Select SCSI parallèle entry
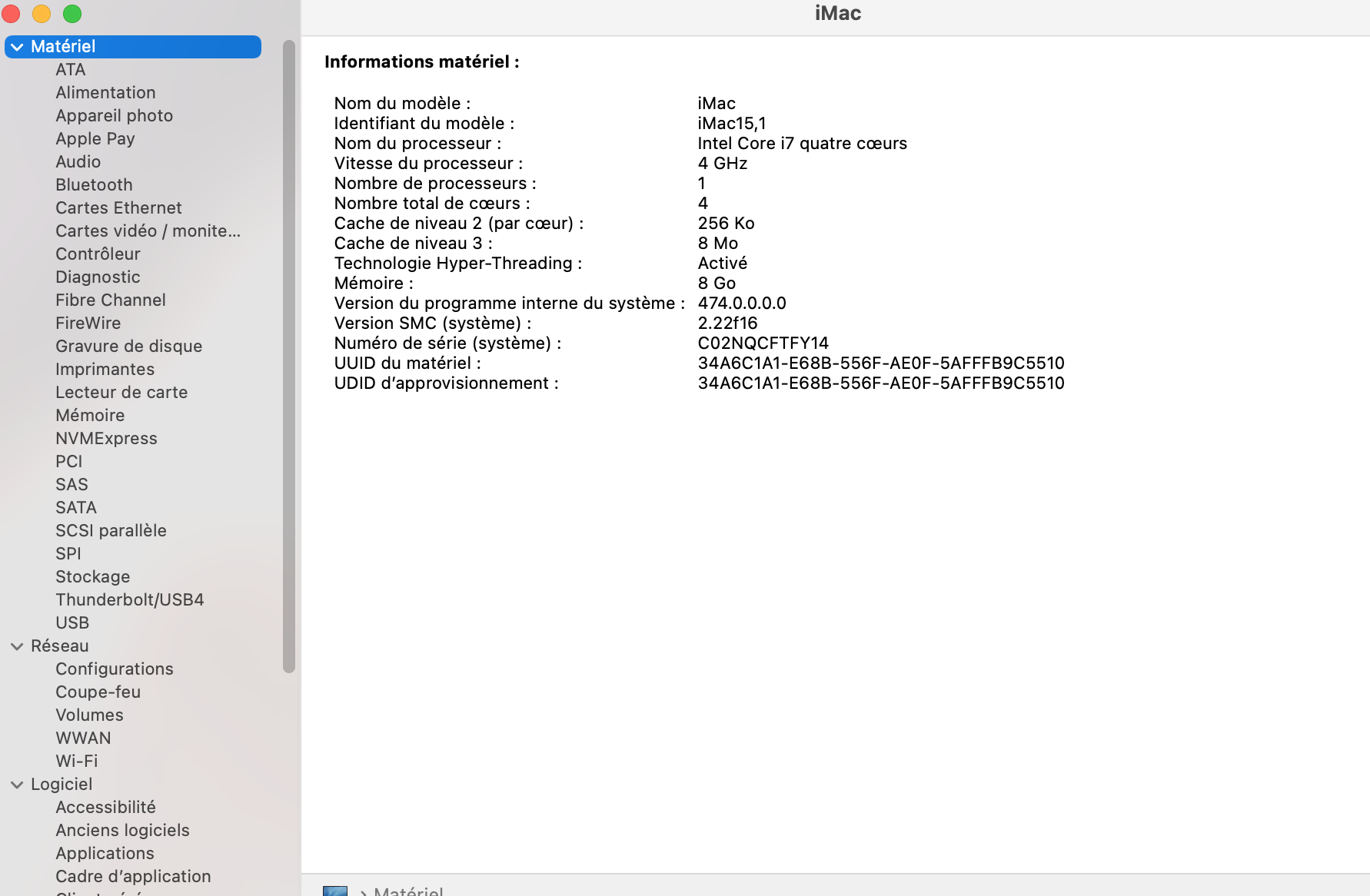 (111, 531)
